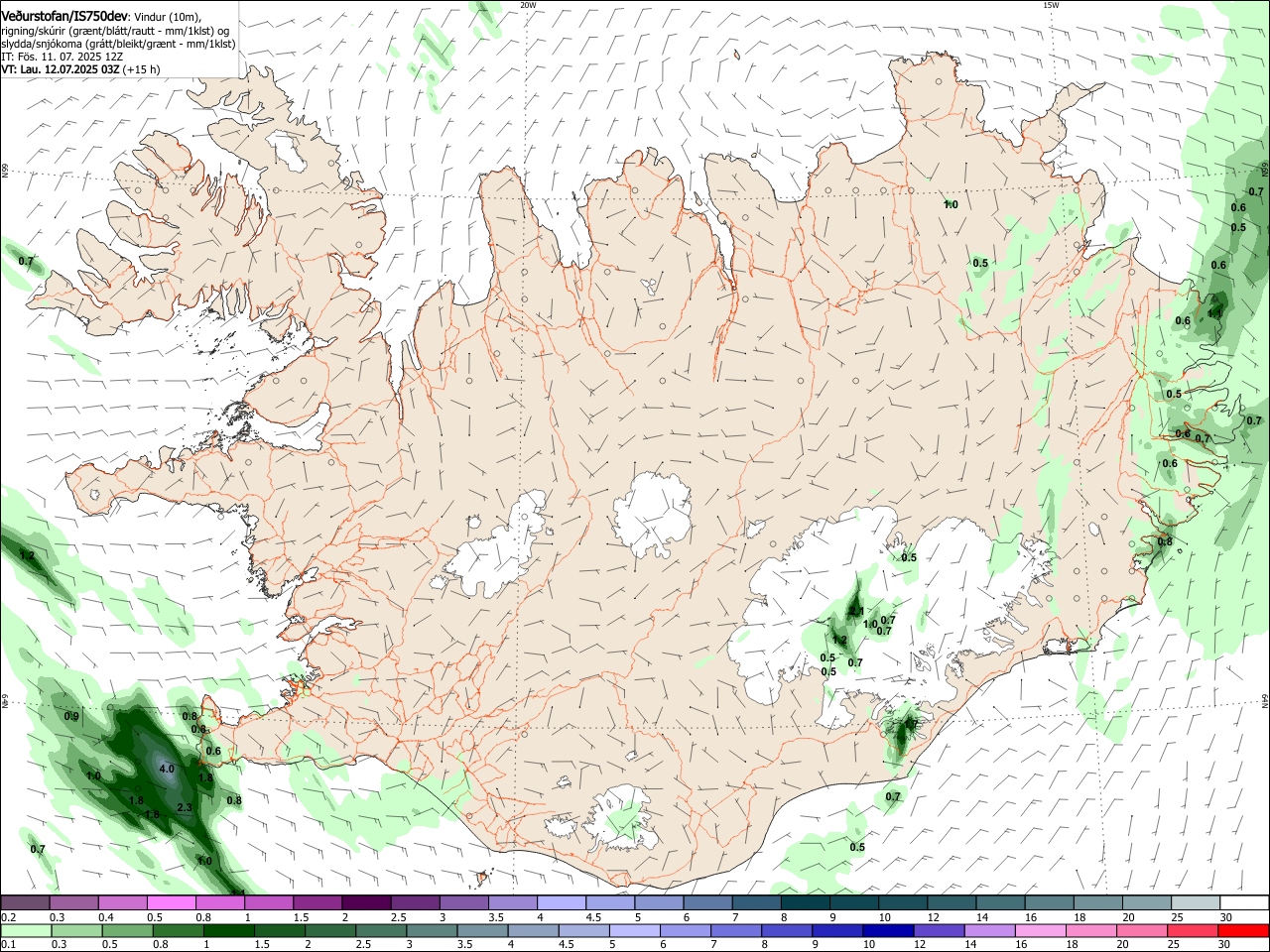Click the 15W longitude label
The image size is (1270, 952).
point(1051,5)
